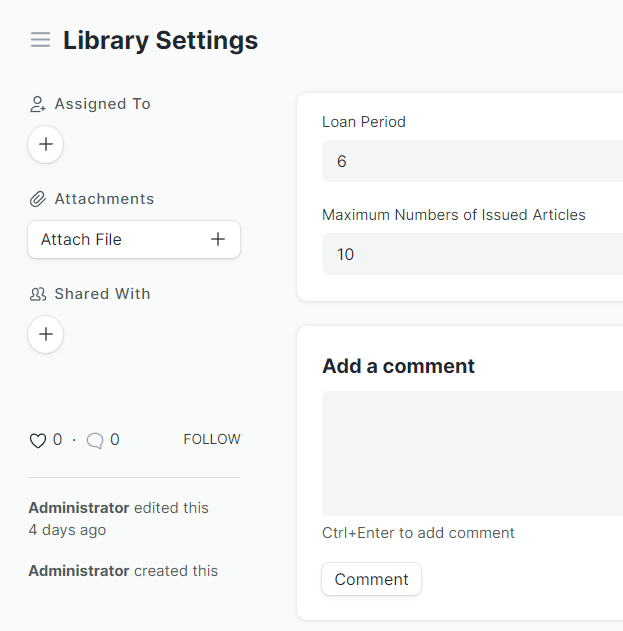Share document using plus under Shared With
The height and width of the screenshot is (631, 623).
tap(46, 335)
